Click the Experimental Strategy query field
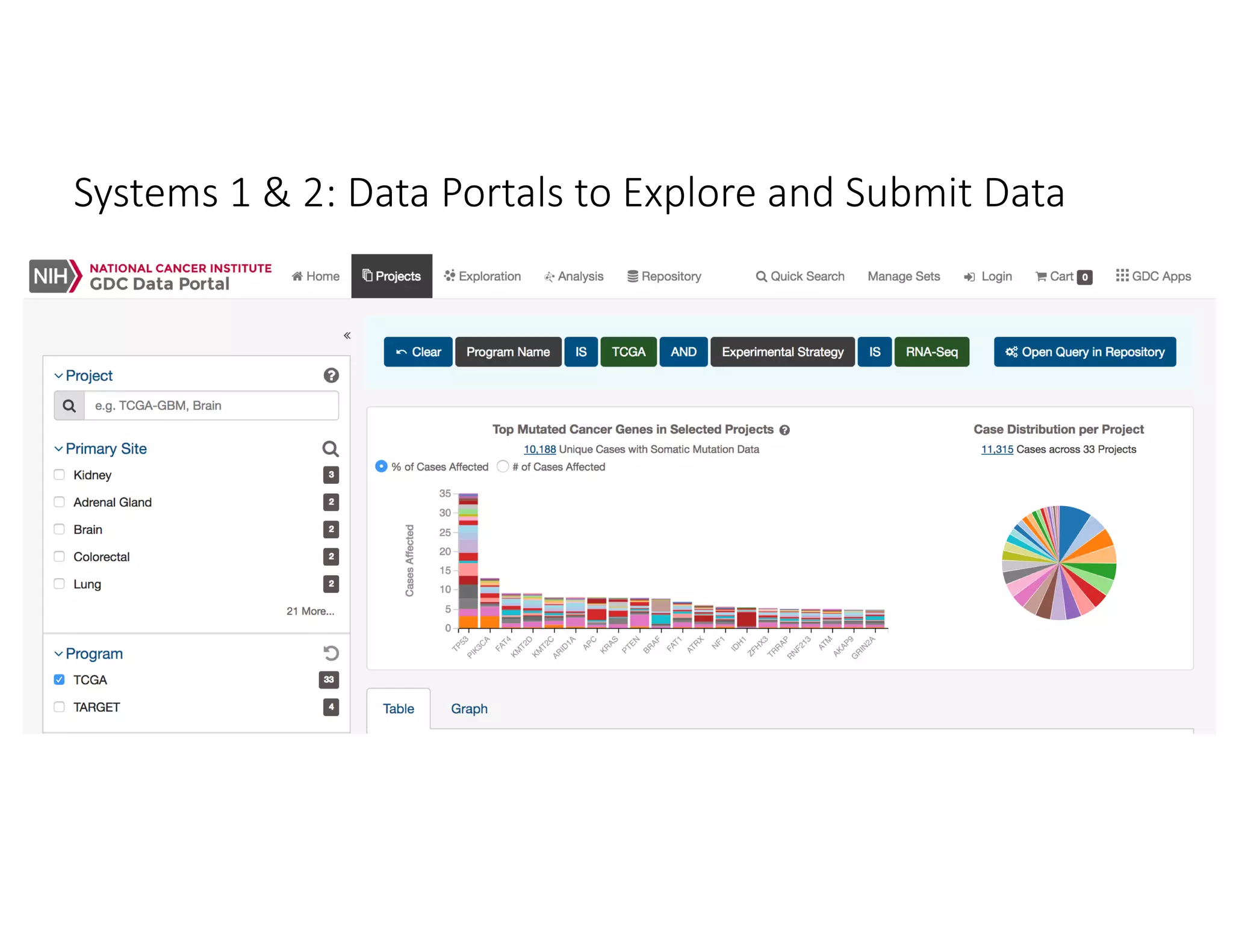Screen dimensions: 1233x952 (x=783, y=352)
